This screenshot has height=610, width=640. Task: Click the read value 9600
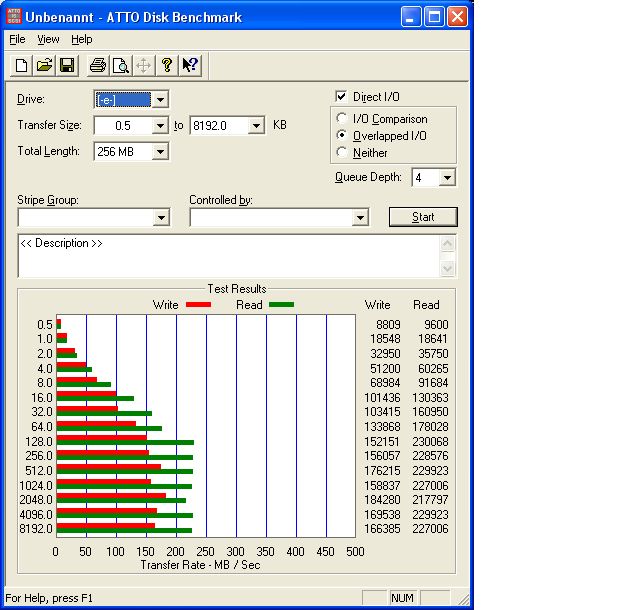pos(436,325)
